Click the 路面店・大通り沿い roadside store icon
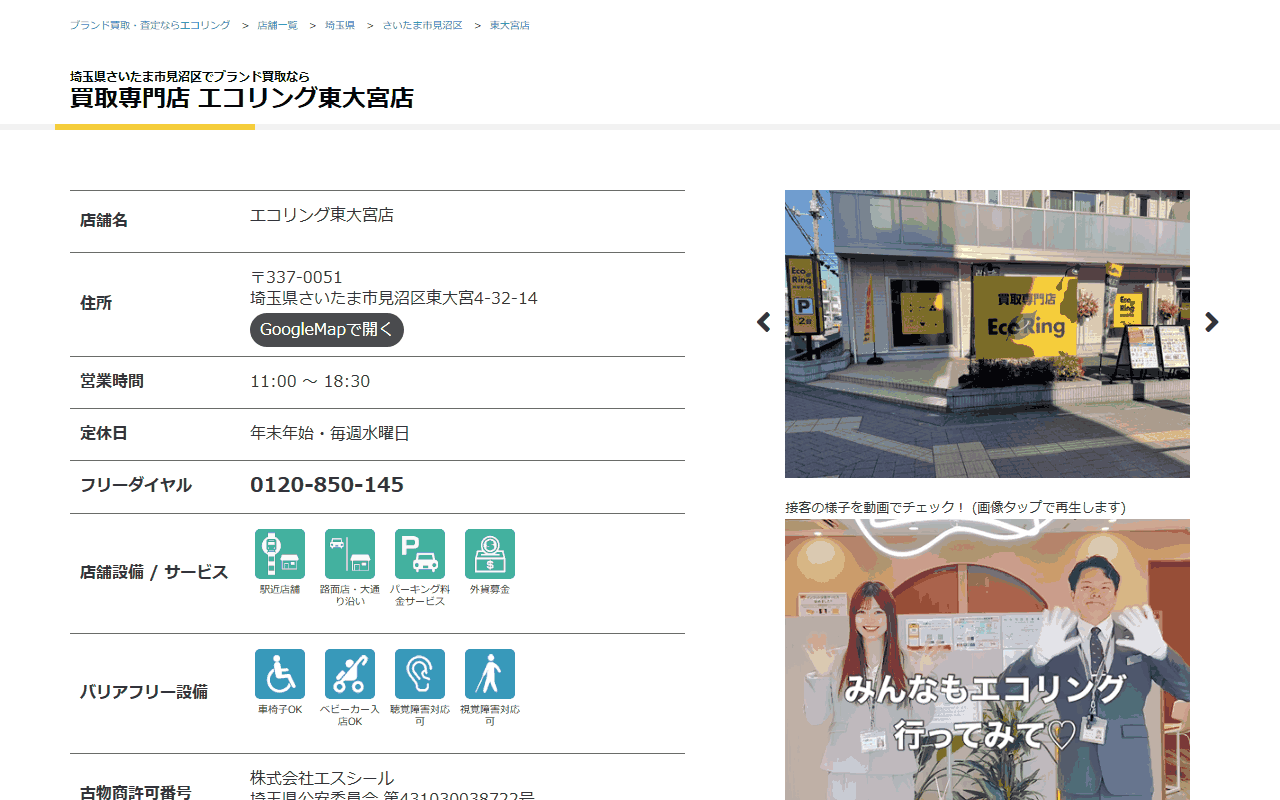This screenshot has height=800, width=1280. tap(350, 554)
